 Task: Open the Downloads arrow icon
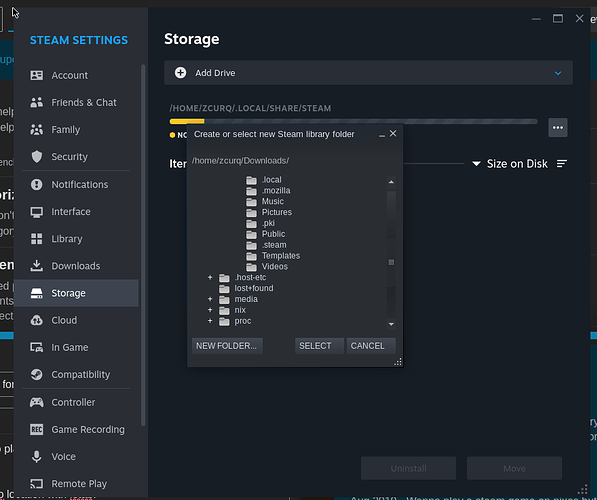click(37, 266)
